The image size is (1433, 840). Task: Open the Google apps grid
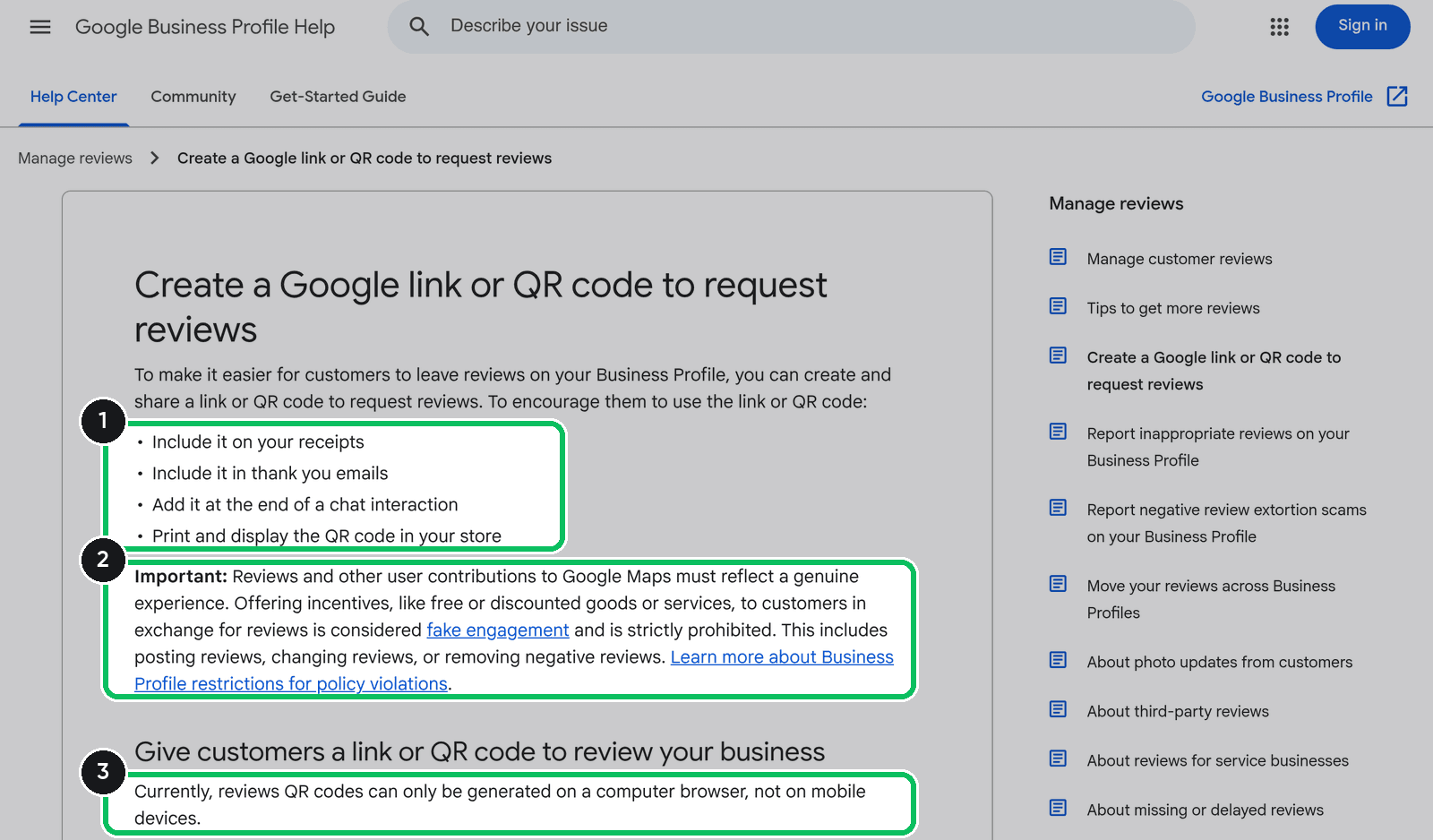click(1279, 27)
